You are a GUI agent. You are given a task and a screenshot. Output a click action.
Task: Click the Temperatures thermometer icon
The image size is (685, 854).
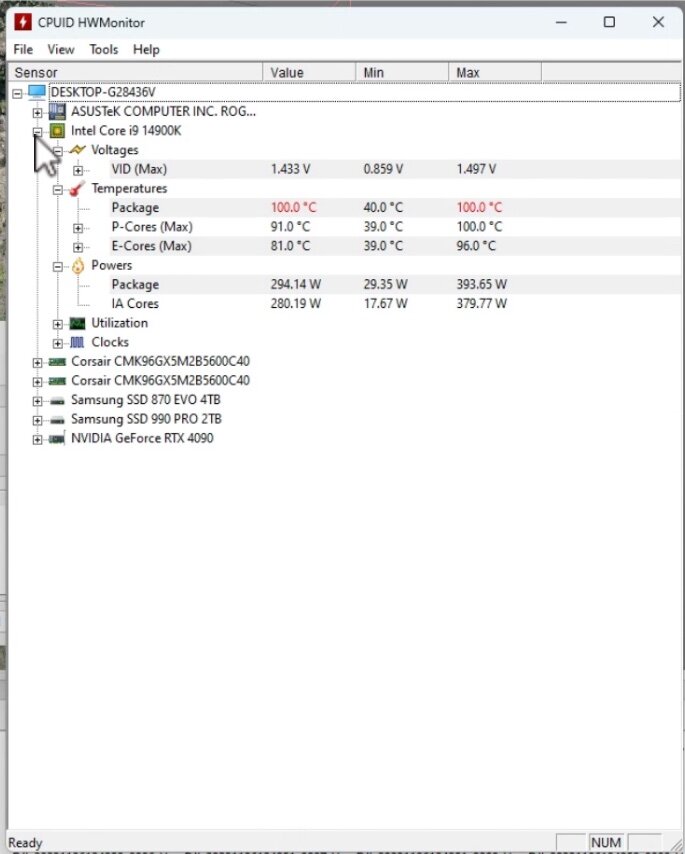coord(77,188)
